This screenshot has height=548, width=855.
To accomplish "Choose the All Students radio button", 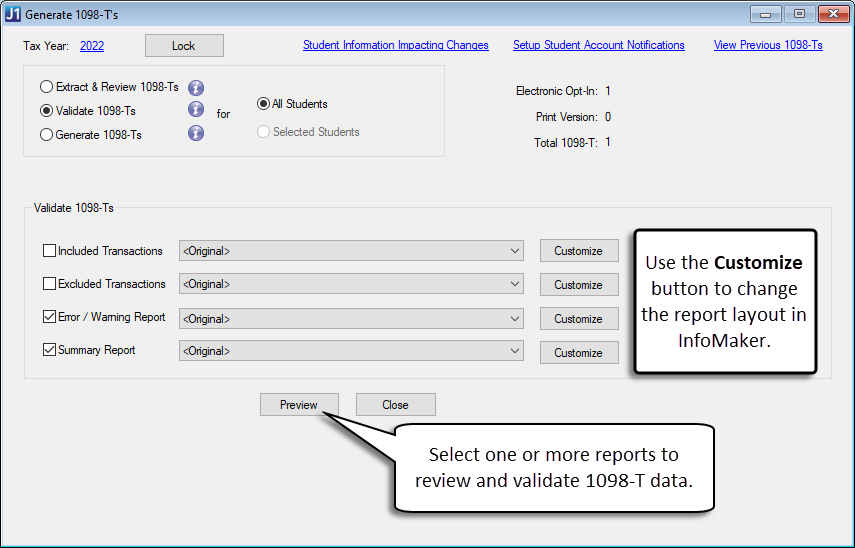I will (264, 104).
